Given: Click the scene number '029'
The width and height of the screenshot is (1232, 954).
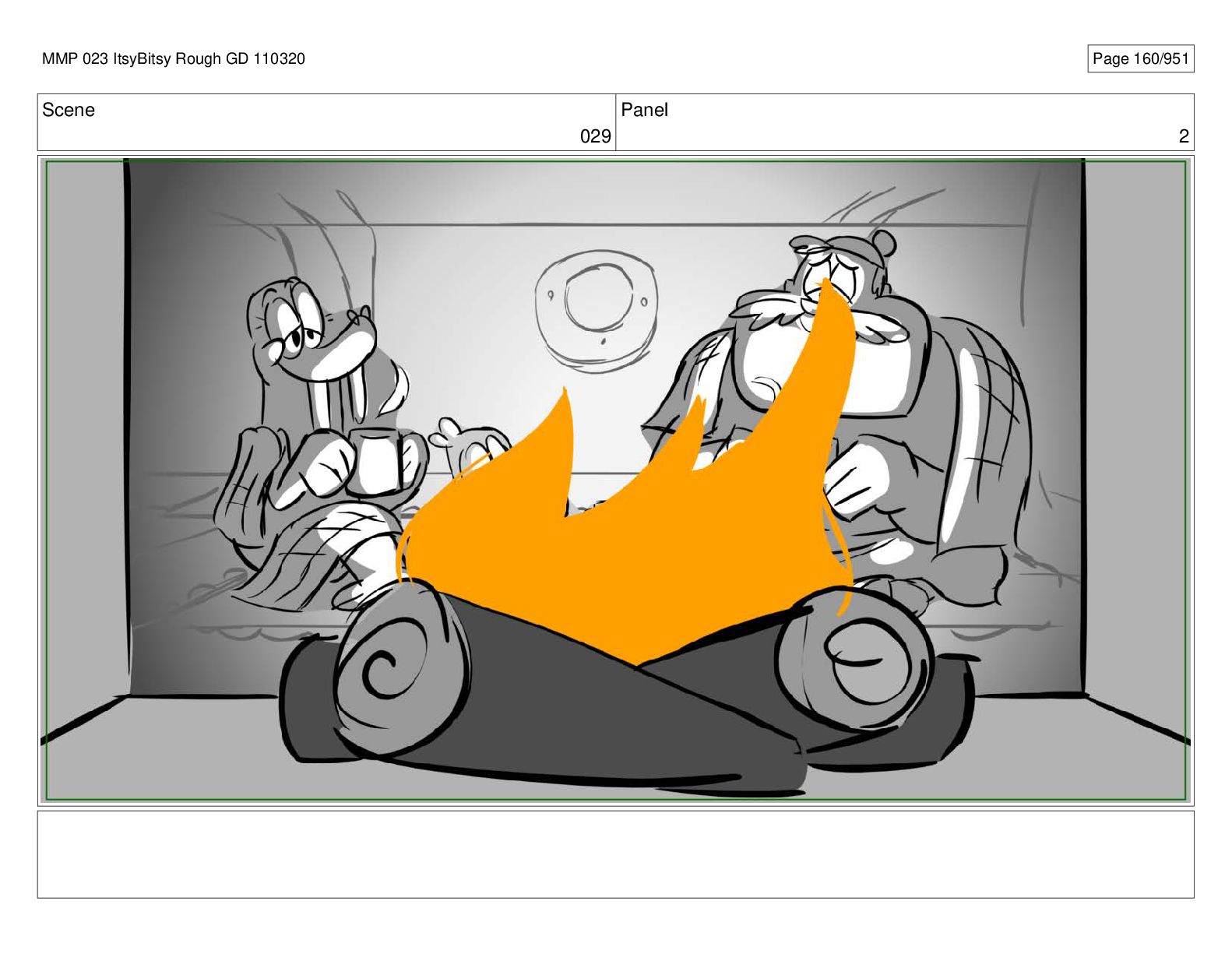Looking at the screenshot, I should [x=596, y=136].
